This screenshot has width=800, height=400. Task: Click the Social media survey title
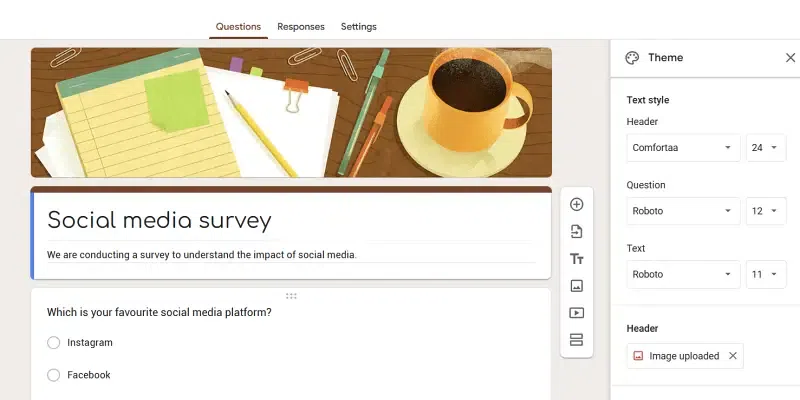159,220
